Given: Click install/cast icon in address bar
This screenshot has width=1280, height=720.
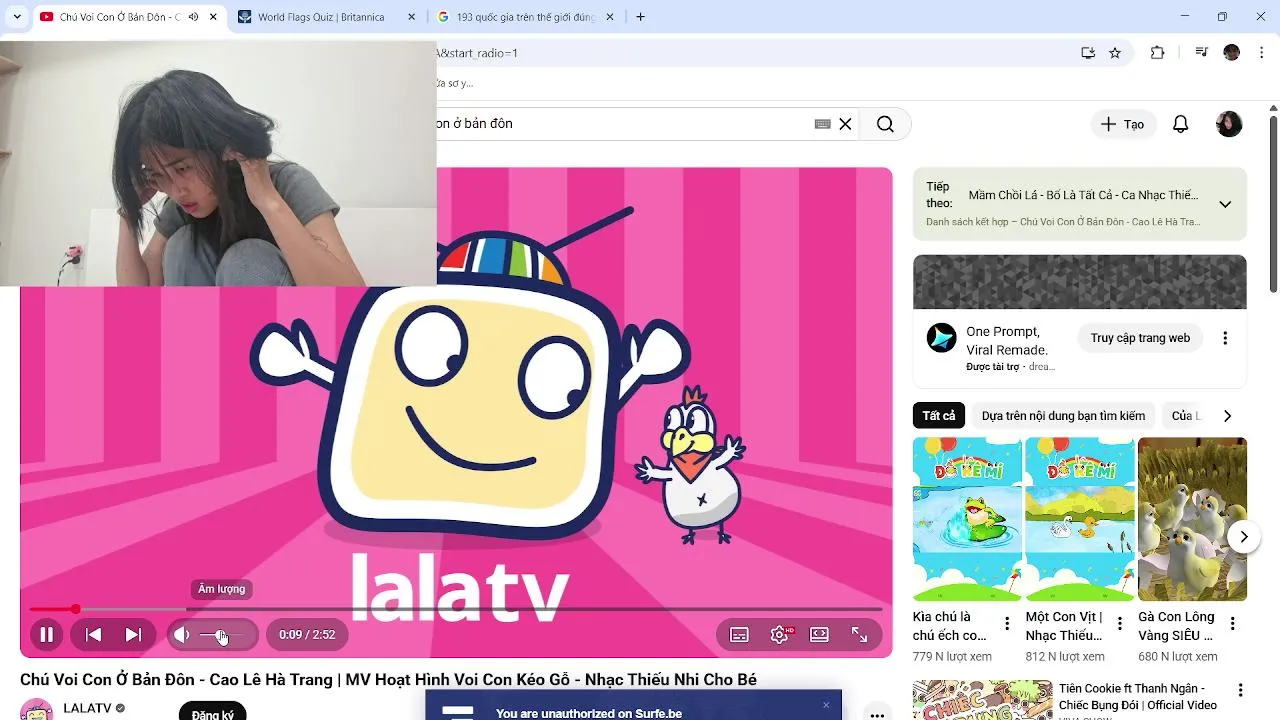Looking at the screenshot, I should pos(1088,53).
